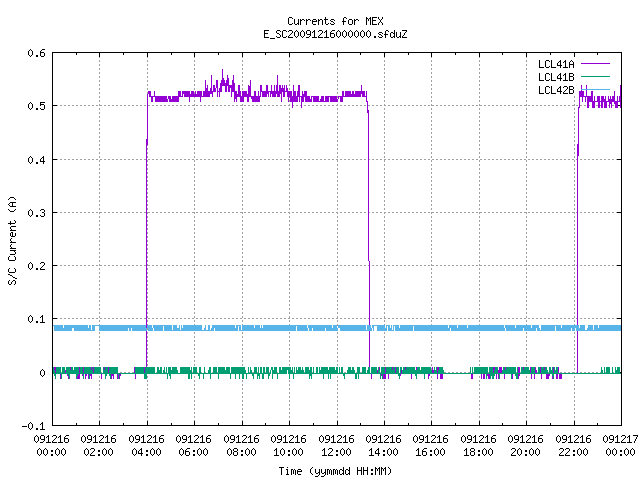Click the 0.2 y-axis tick label

[x=36, y=266]
